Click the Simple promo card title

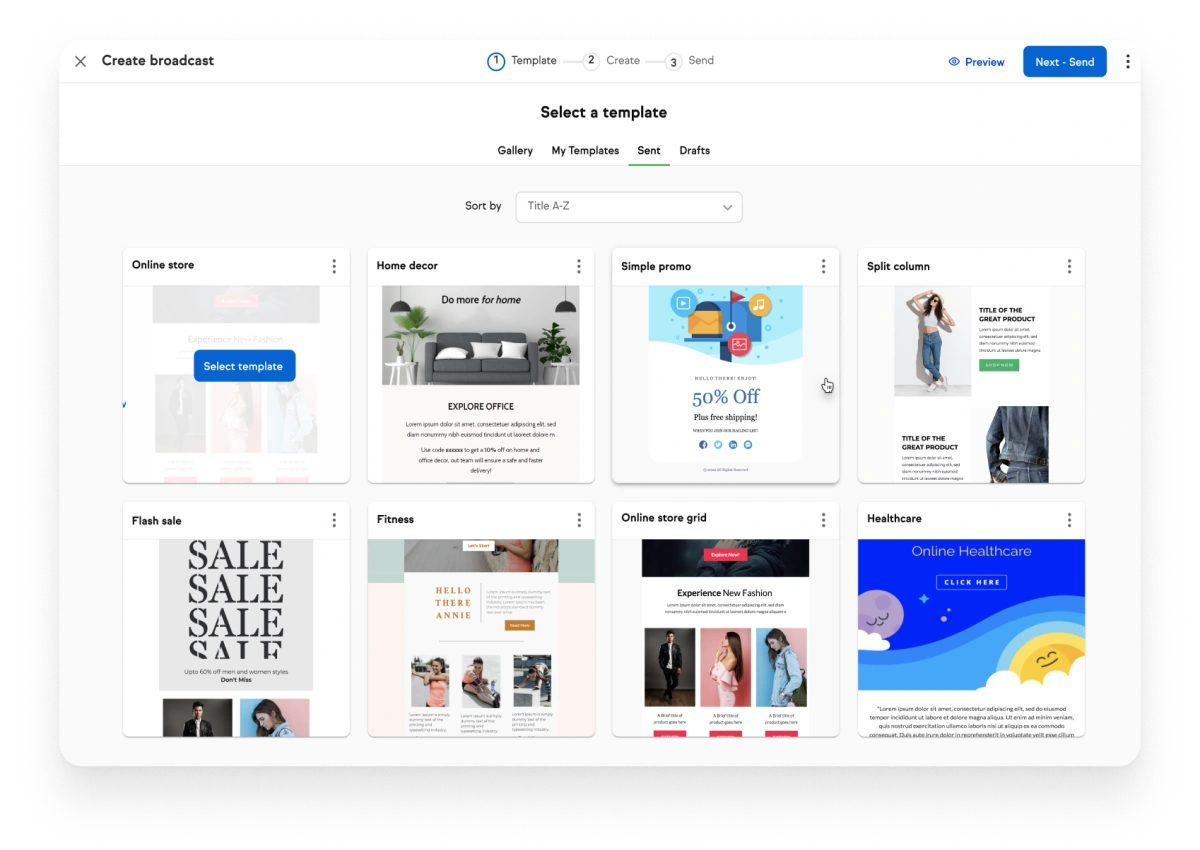(656, 267)
